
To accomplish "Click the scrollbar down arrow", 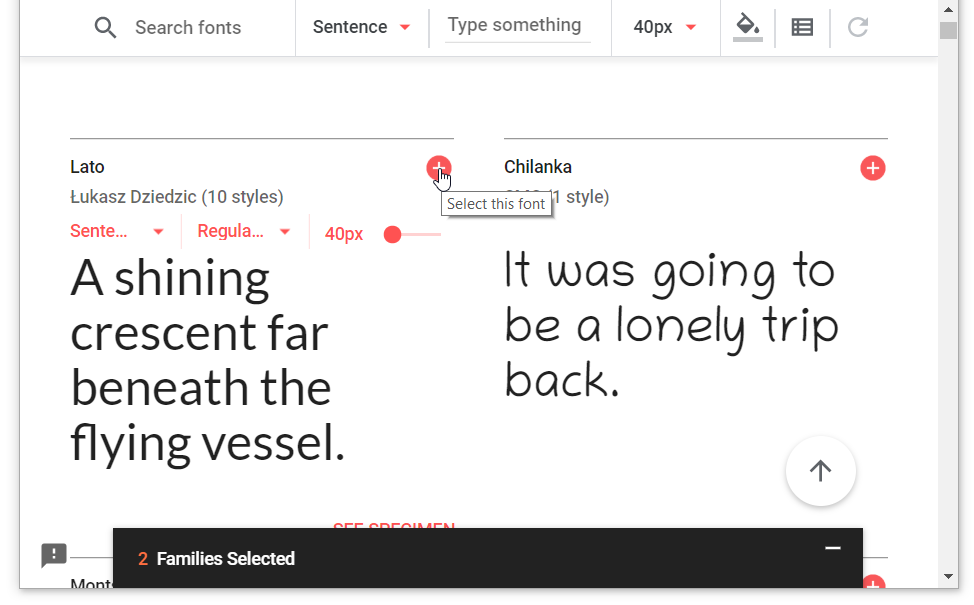I will point(948,577).
